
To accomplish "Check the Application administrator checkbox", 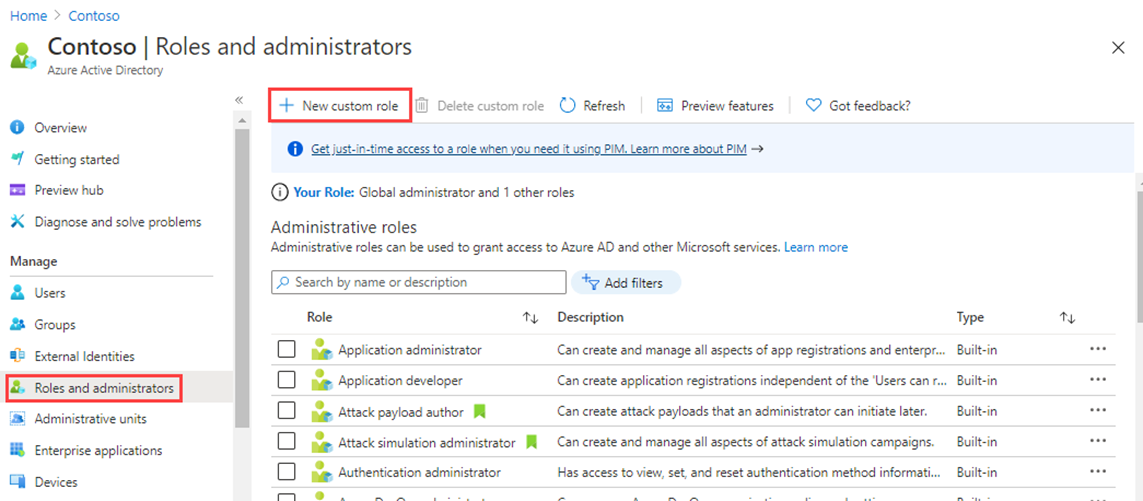I will click(286, 350).
